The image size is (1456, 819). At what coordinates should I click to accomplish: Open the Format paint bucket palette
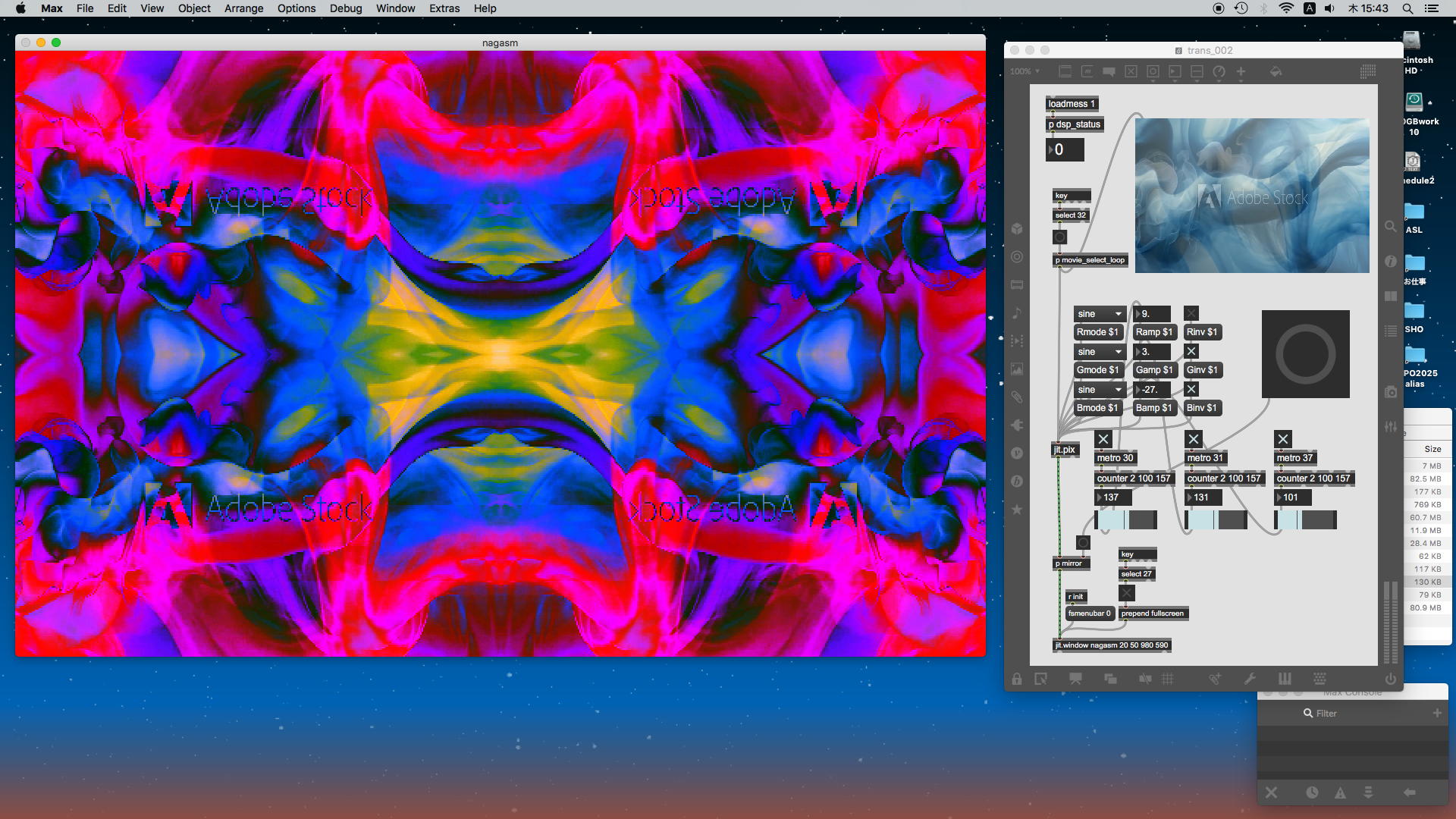[x=1276, y=71]
